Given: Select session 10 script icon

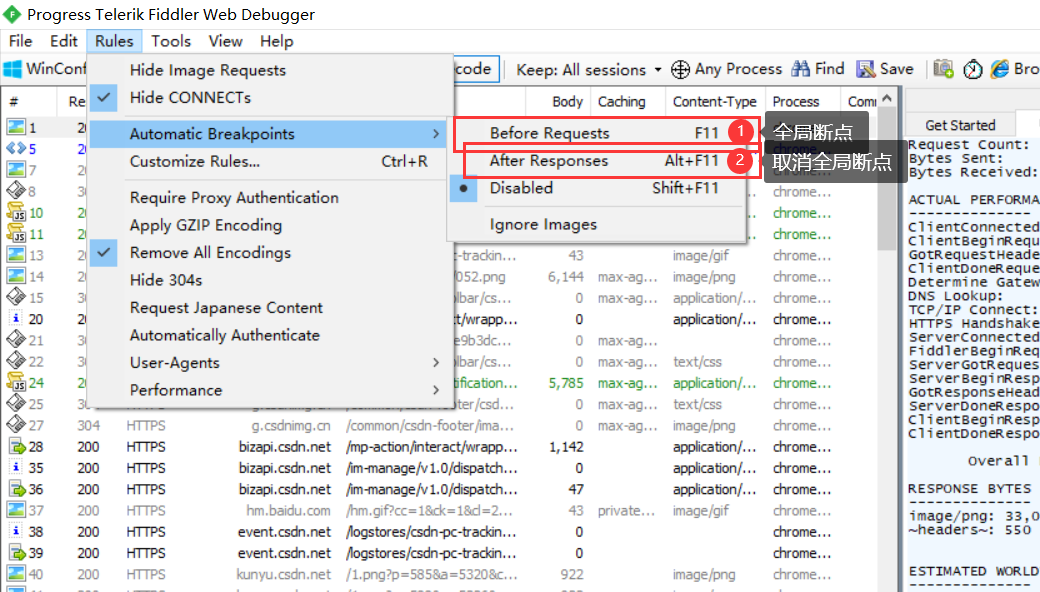Looking at the screenshot, I should pos(16,212).
